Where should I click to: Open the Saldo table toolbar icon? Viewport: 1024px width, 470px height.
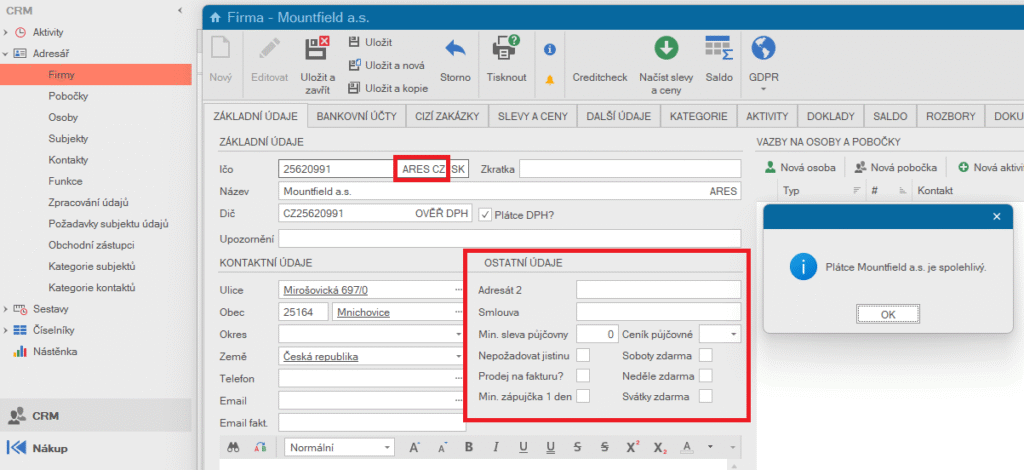[718, 48]
